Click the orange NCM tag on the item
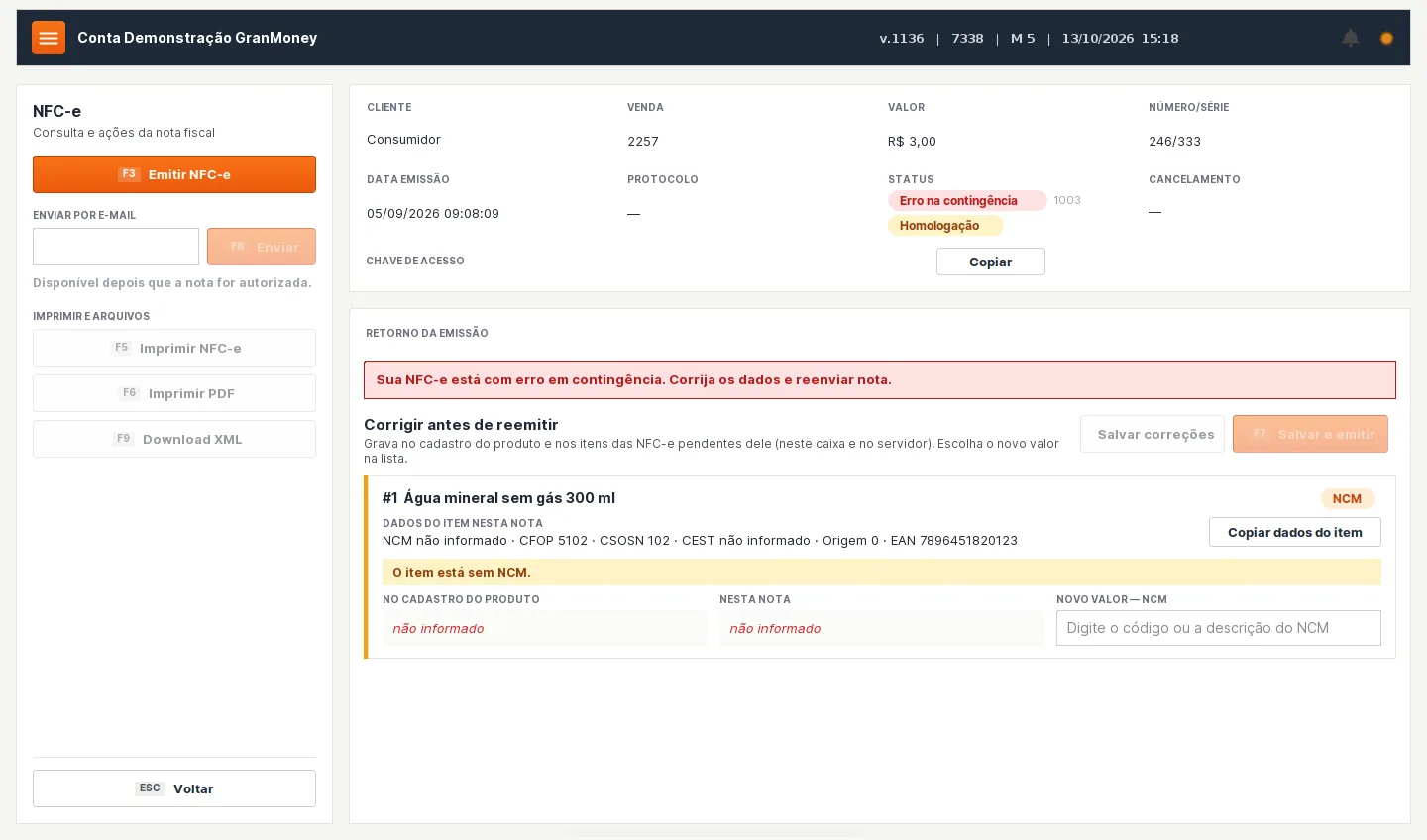1427x840 pixels. 1347,499
